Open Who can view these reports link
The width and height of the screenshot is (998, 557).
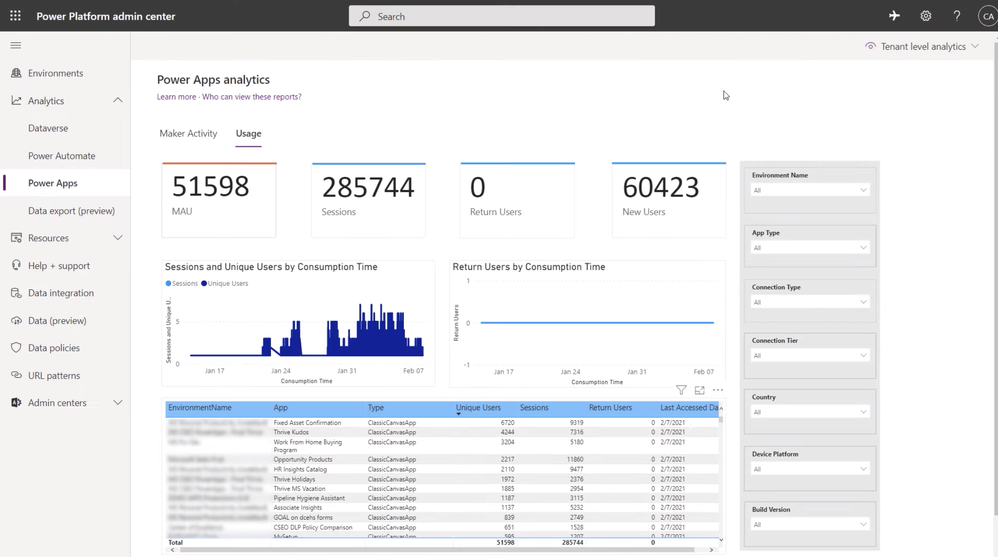tap(252, 97)
